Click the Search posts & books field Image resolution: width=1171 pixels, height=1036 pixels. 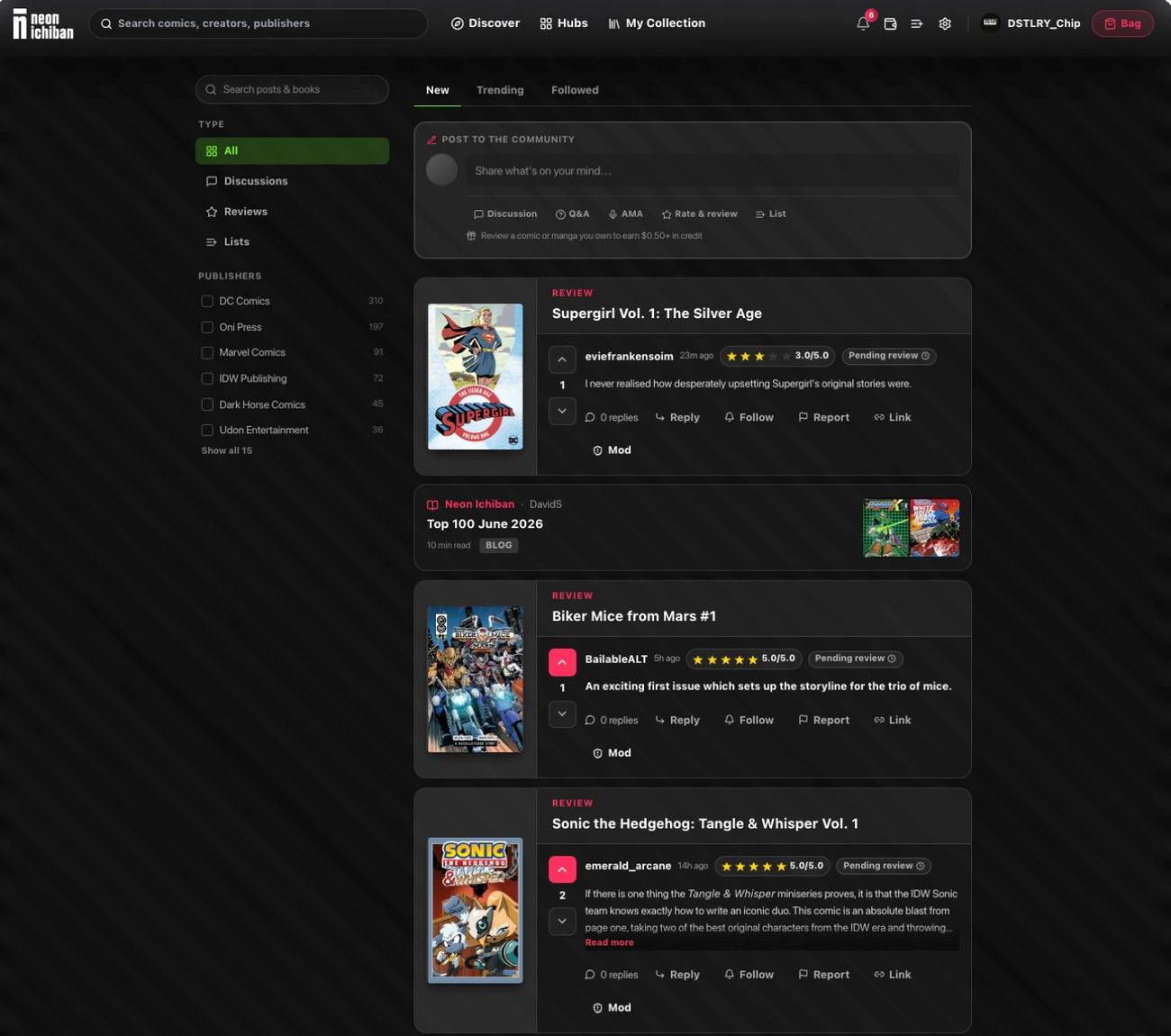(292, 89)
